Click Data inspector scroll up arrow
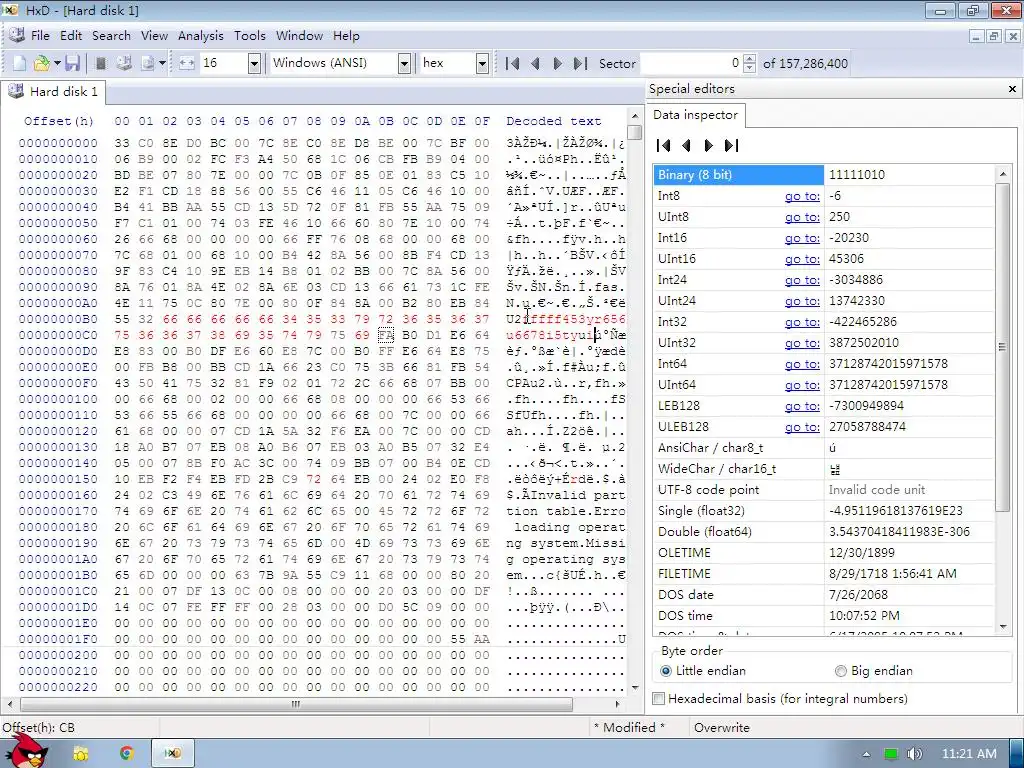This screenshot has width=1024, height=768. pyautogui.click(x=1003, y=174)
